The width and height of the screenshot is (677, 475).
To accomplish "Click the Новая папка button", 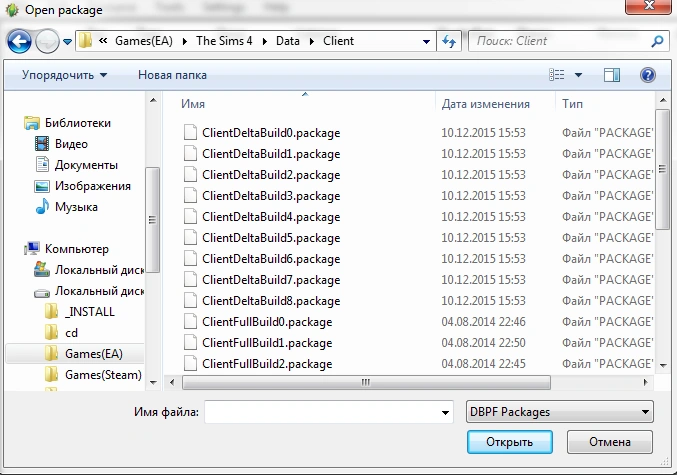I will point(172,75).
